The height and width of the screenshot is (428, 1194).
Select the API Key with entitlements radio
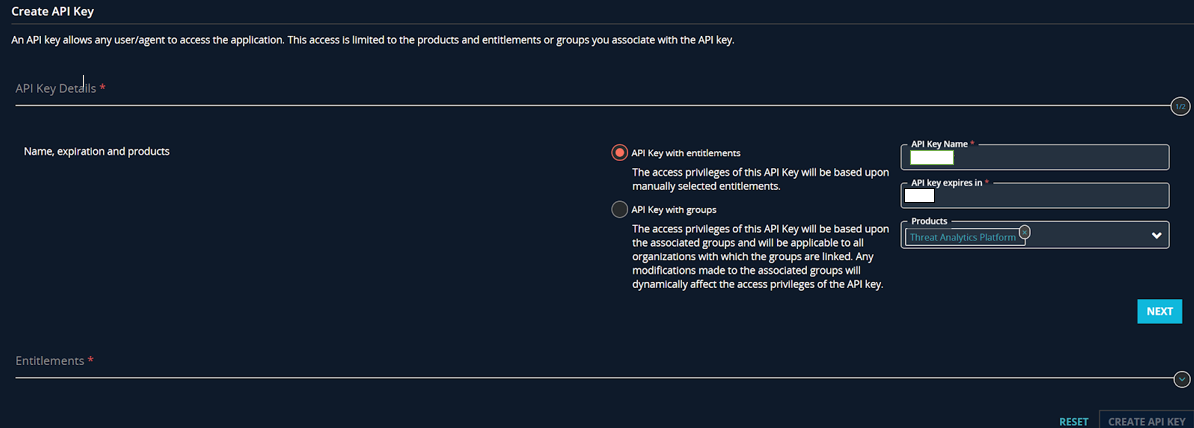pyautogui.click(x=620, y=153)
